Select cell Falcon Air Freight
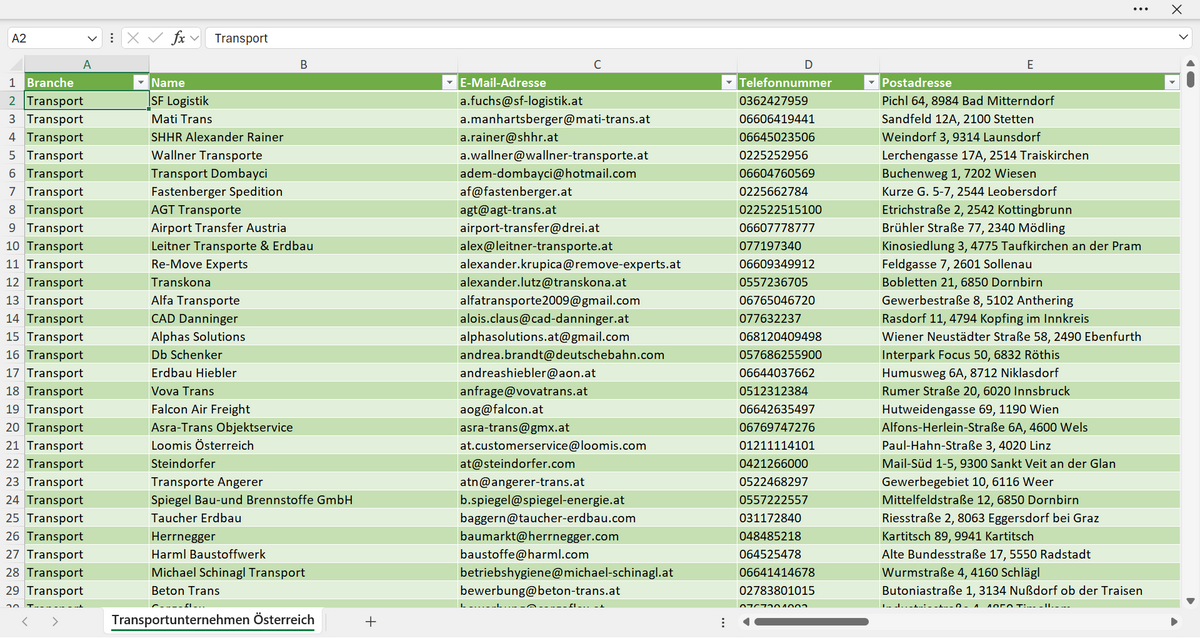Viewport: 1200px width, 638px height. click(303, 409)
